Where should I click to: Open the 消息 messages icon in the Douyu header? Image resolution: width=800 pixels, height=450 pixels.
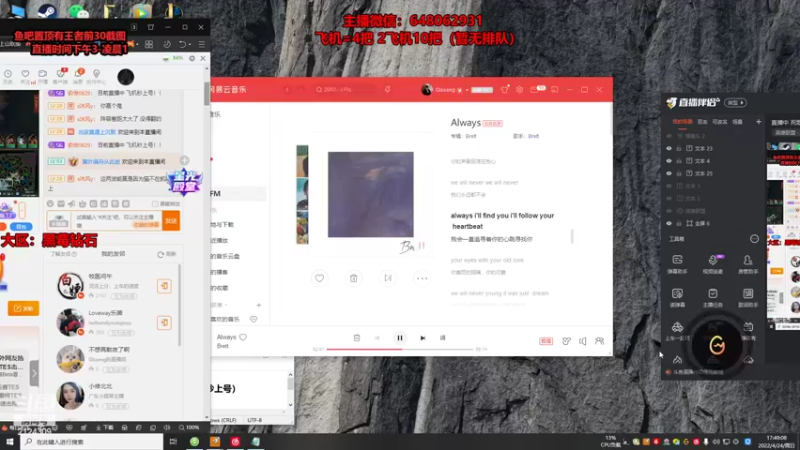coord(78,76)
